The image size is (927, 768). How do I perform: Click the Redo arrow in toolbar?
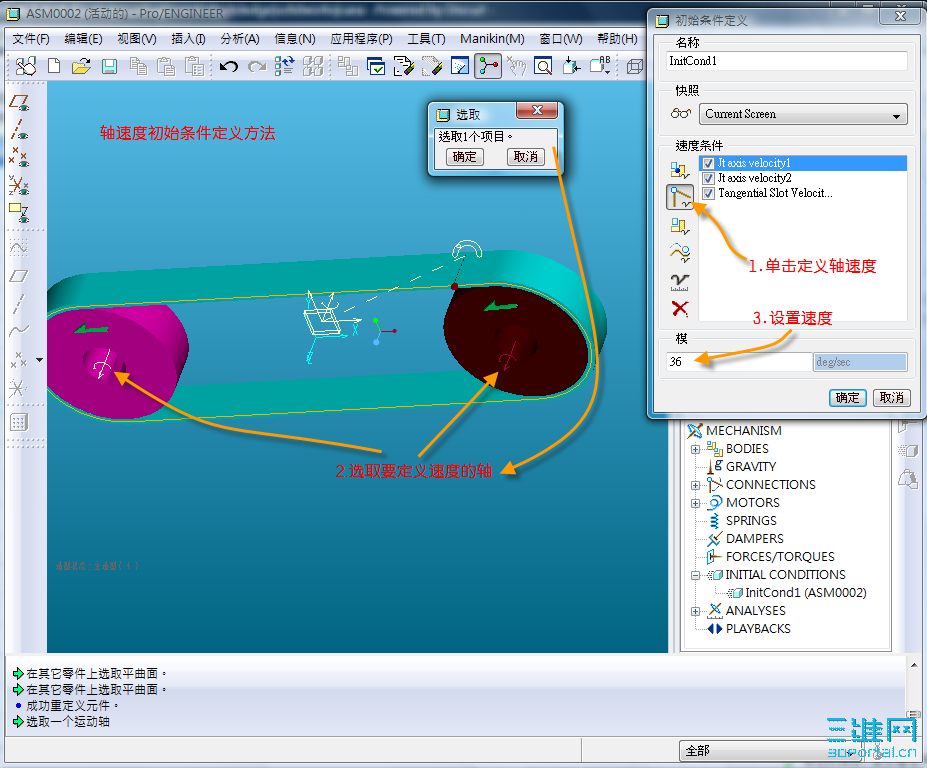tap(257, 66)
